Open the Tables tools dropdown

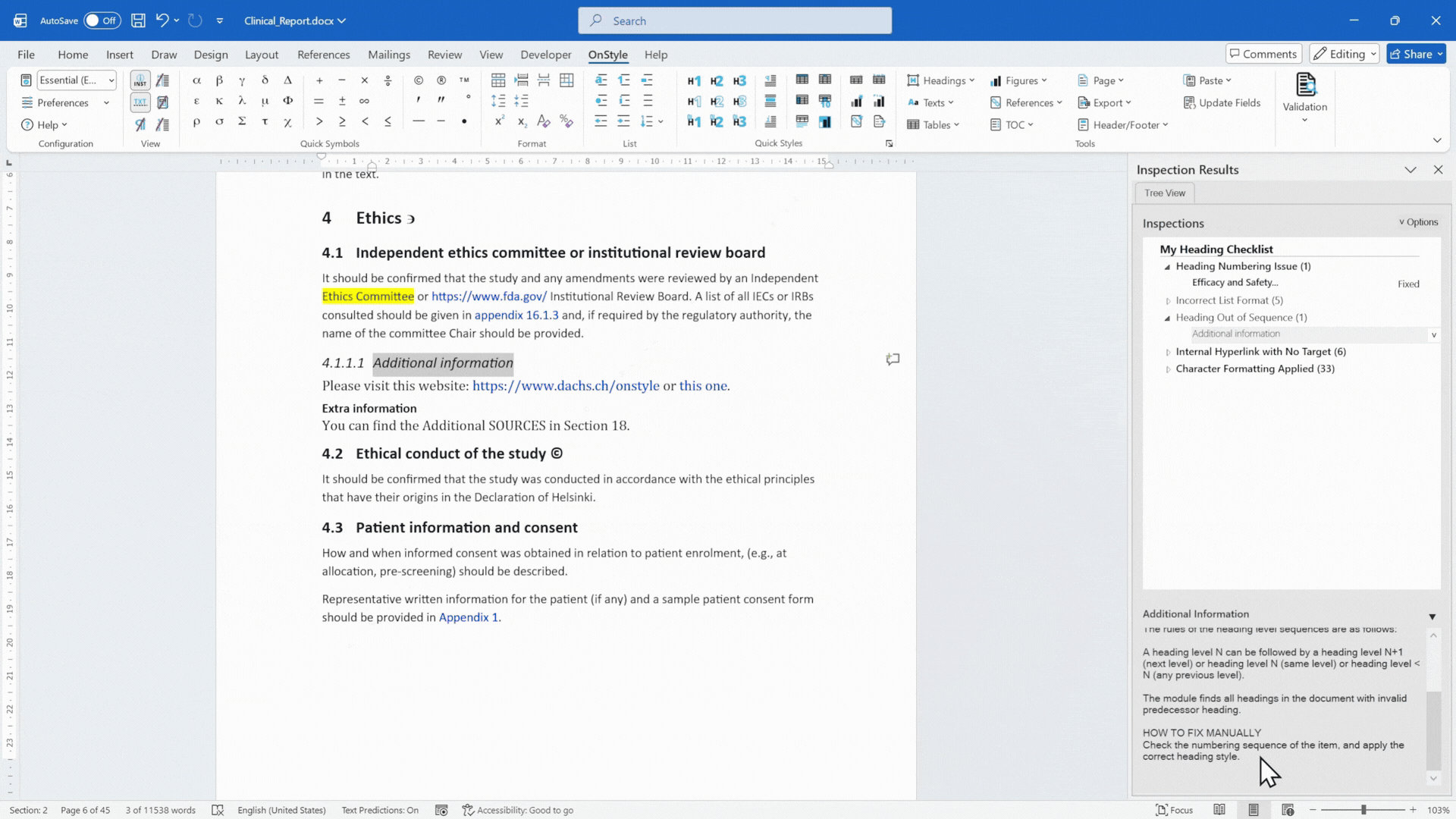coord(934,124)
